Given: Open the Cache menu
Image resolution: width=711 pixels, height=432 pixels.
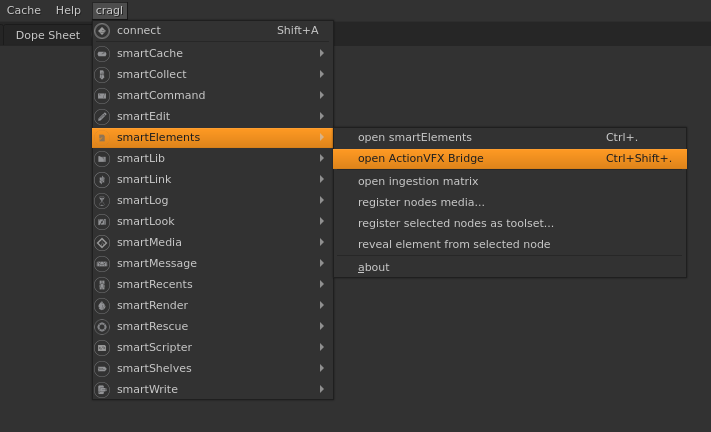Looking at the screenshot, I should pos(24,10).
